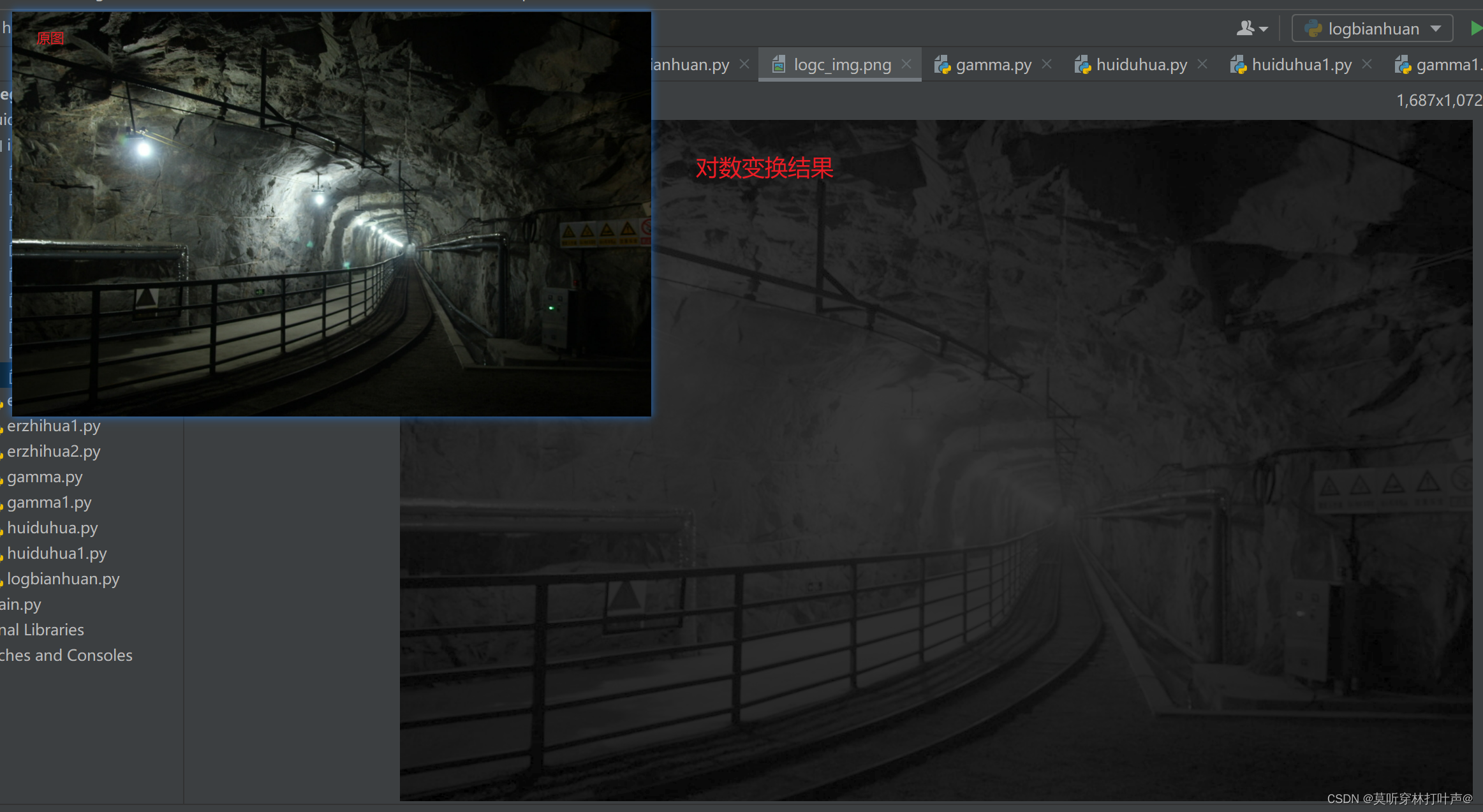Screen dimensions: 1483x812
Task: Expand the External Libraries node
Action: click(x=42, y=630)
